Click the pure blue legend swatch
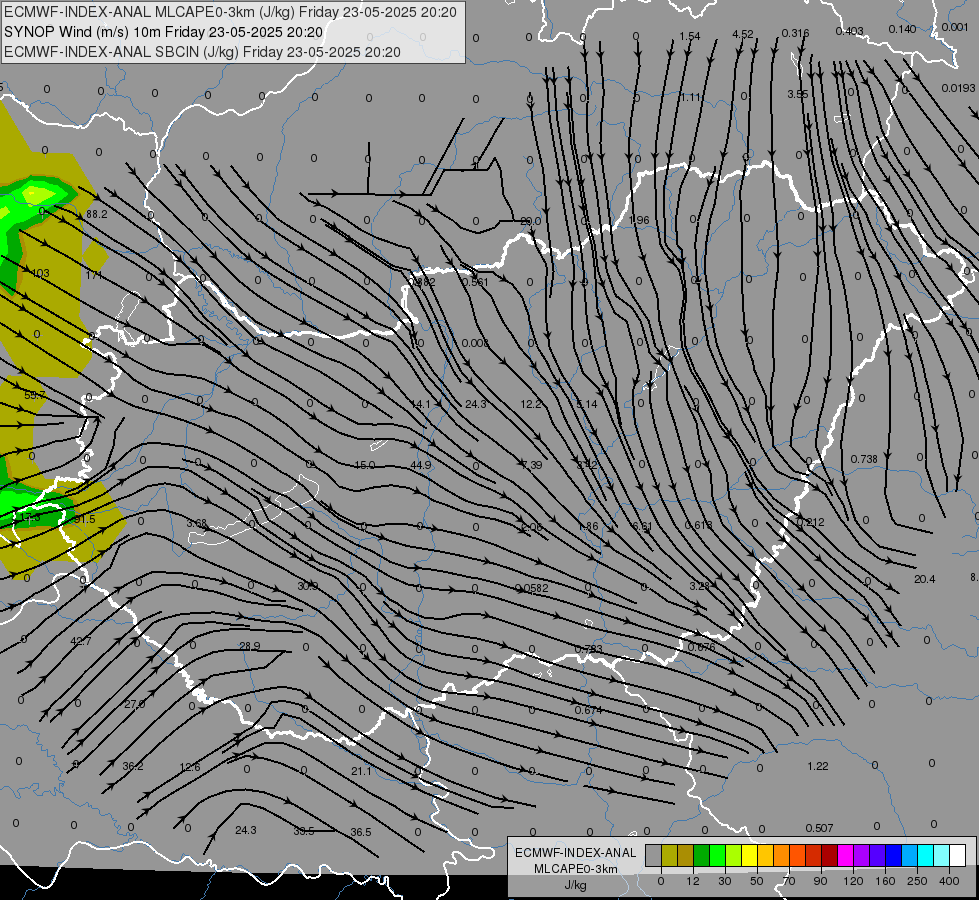The height and width of the screenshot is (900, 979). pos(894,855)
